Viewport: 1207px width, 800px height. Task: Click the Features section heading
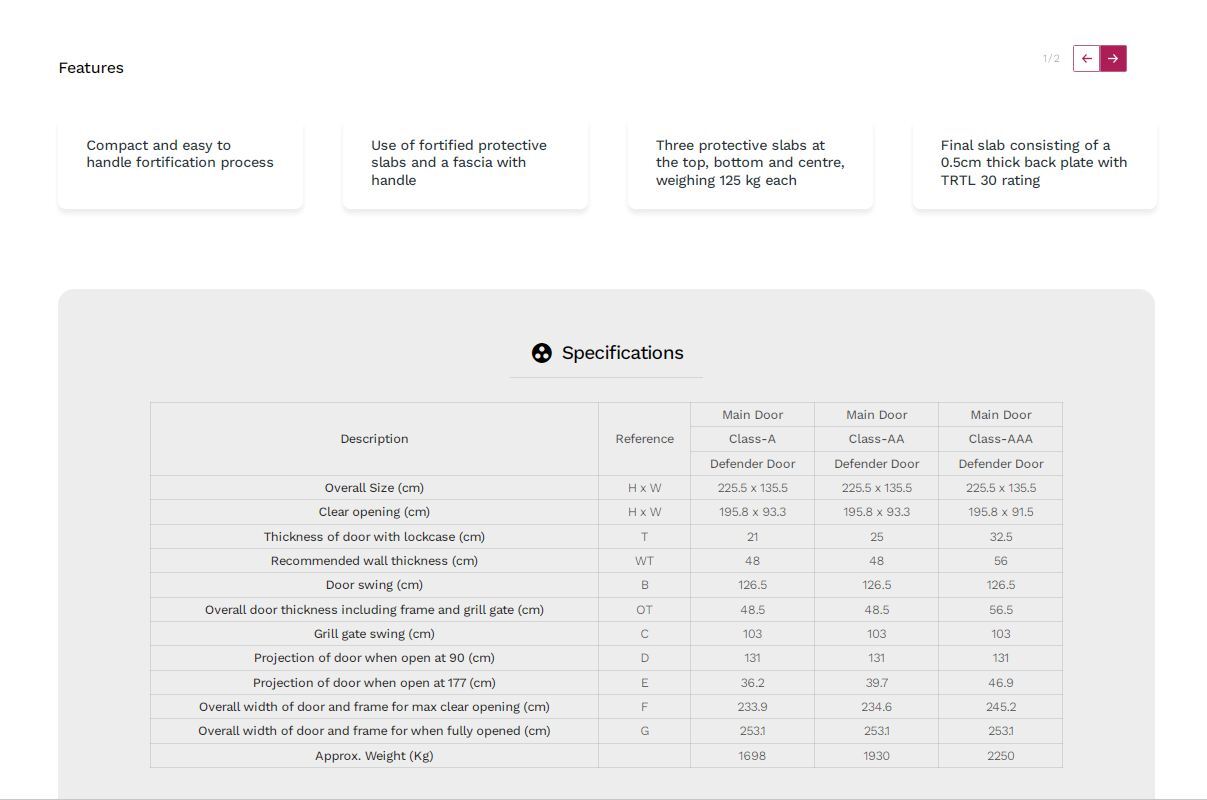[x=91, y=68]
